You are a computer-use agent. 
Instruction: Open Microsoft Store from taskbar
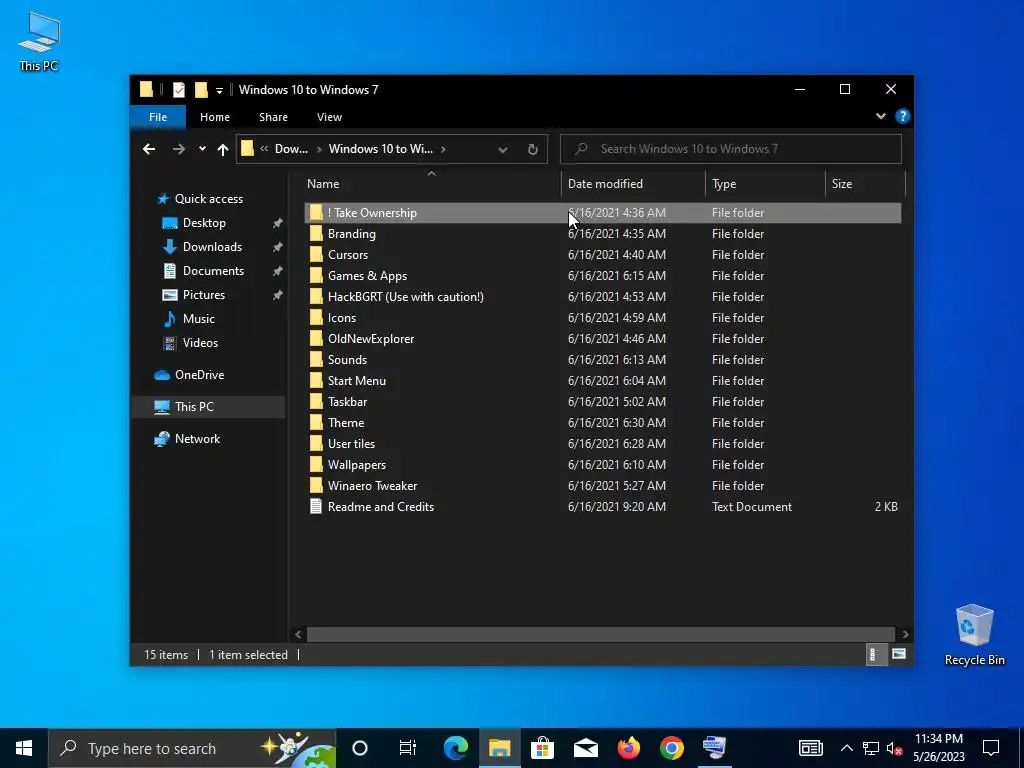(x=542, y=748)
